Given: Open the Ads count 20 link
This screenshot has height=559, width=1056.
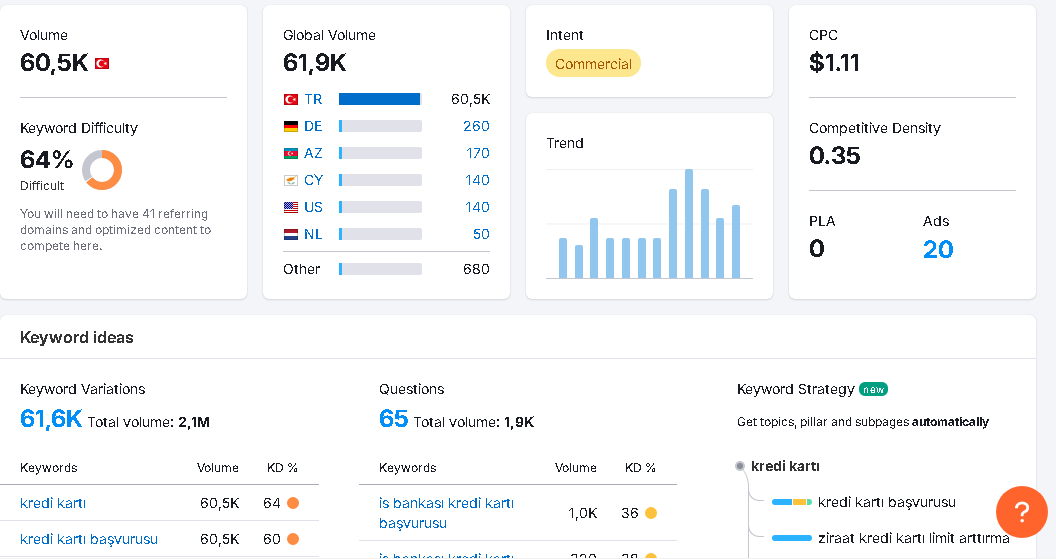Looking at the screenshot, I should coord(938,250).
